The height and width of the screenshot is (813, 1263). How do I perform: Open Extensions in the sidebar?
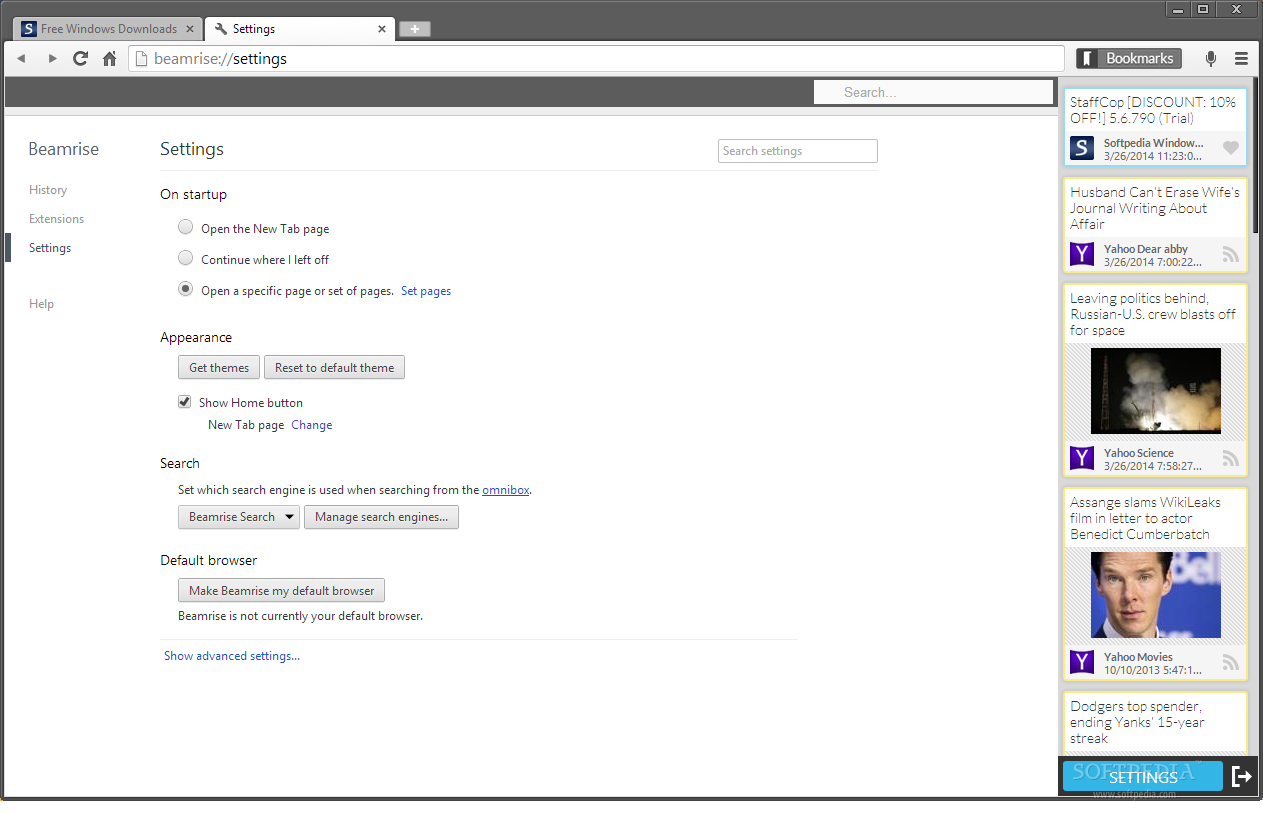click(57, 219)
